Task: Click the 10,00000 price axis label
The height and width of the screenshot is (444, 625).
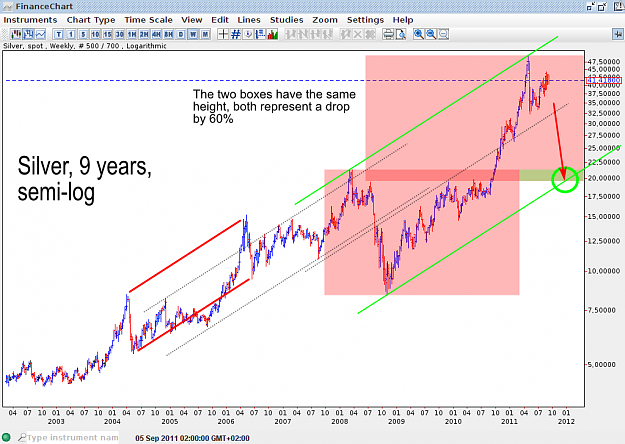Action: (x=604, y=271)
